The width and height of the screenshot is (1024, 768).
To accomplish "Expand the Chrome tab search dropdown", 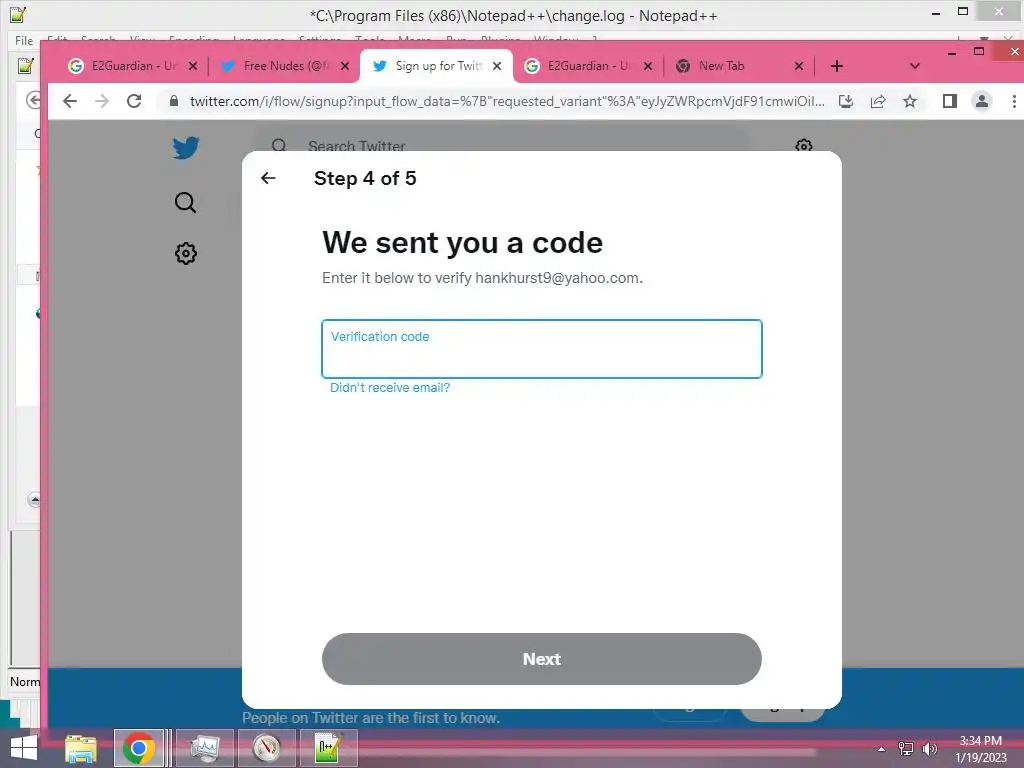I will 915,66.
